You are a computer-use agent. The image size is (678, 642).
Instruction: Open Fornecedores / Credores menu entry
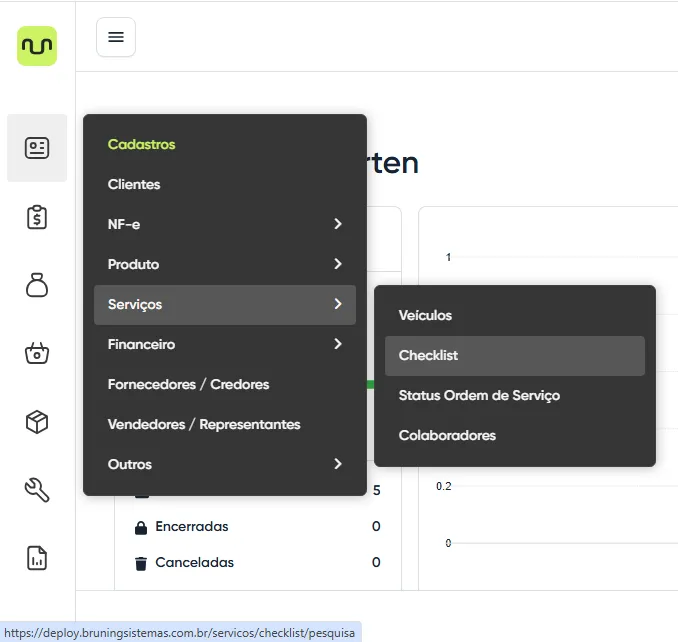188,384
